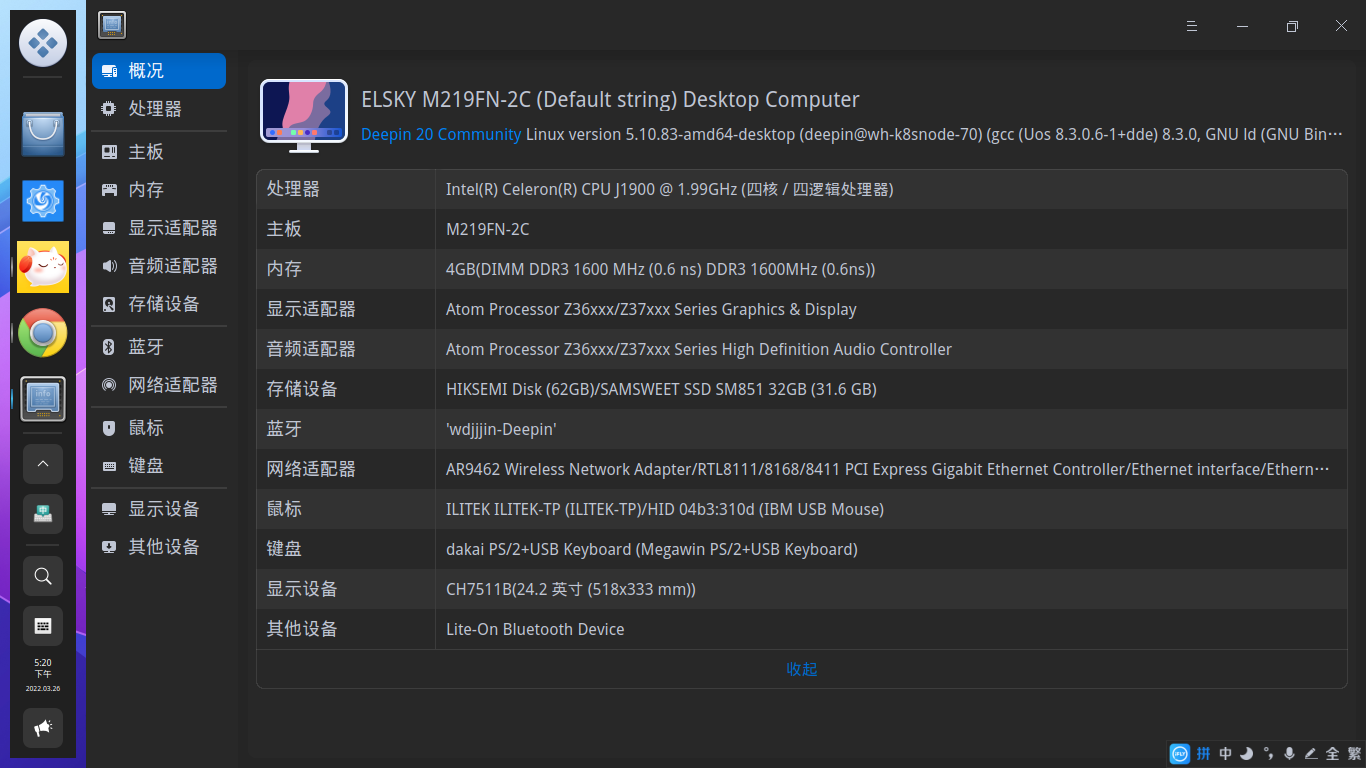Open display adapter (显示适配器) page
The image size is (1366, 768).
pyautogui.click(x=172, y=228)
